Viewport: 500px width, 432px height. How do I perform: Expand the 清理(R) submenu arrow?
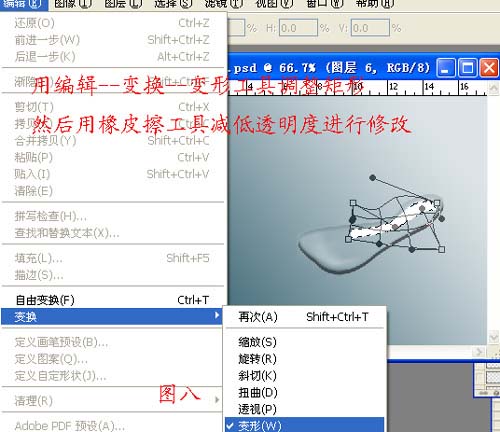pyautogui.click(x=217, y=399)
